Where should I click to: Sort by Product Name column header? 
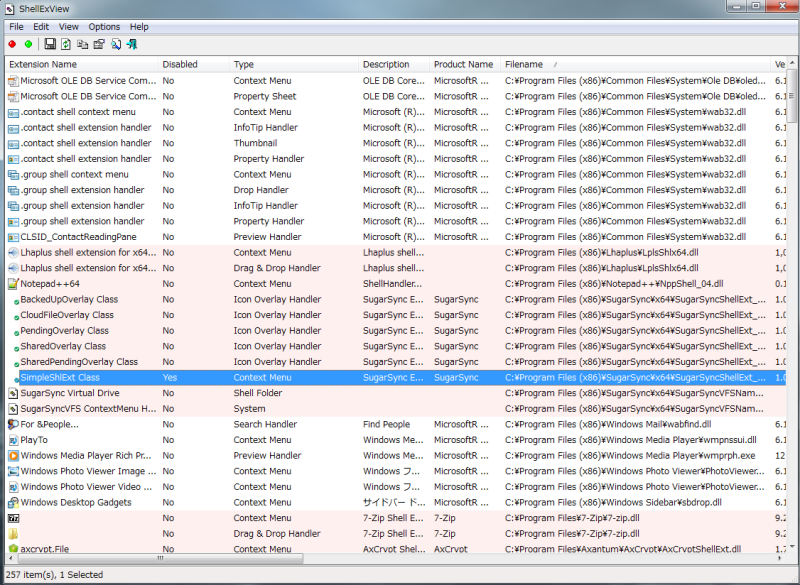pyautogui.click(x=465, y=64)
